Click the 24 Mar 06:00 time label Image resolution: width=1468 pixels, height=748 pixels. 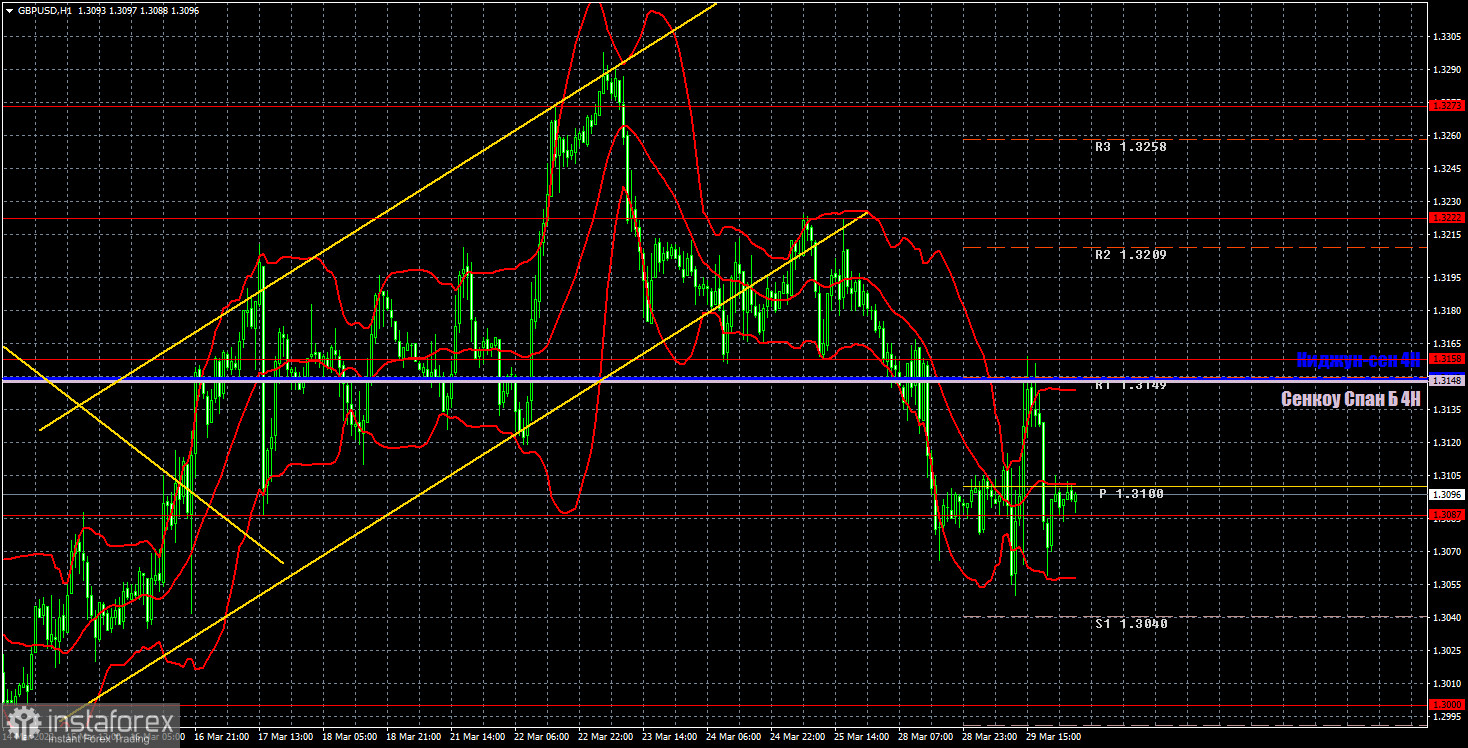pyautogui.click(x=735, y=737)
